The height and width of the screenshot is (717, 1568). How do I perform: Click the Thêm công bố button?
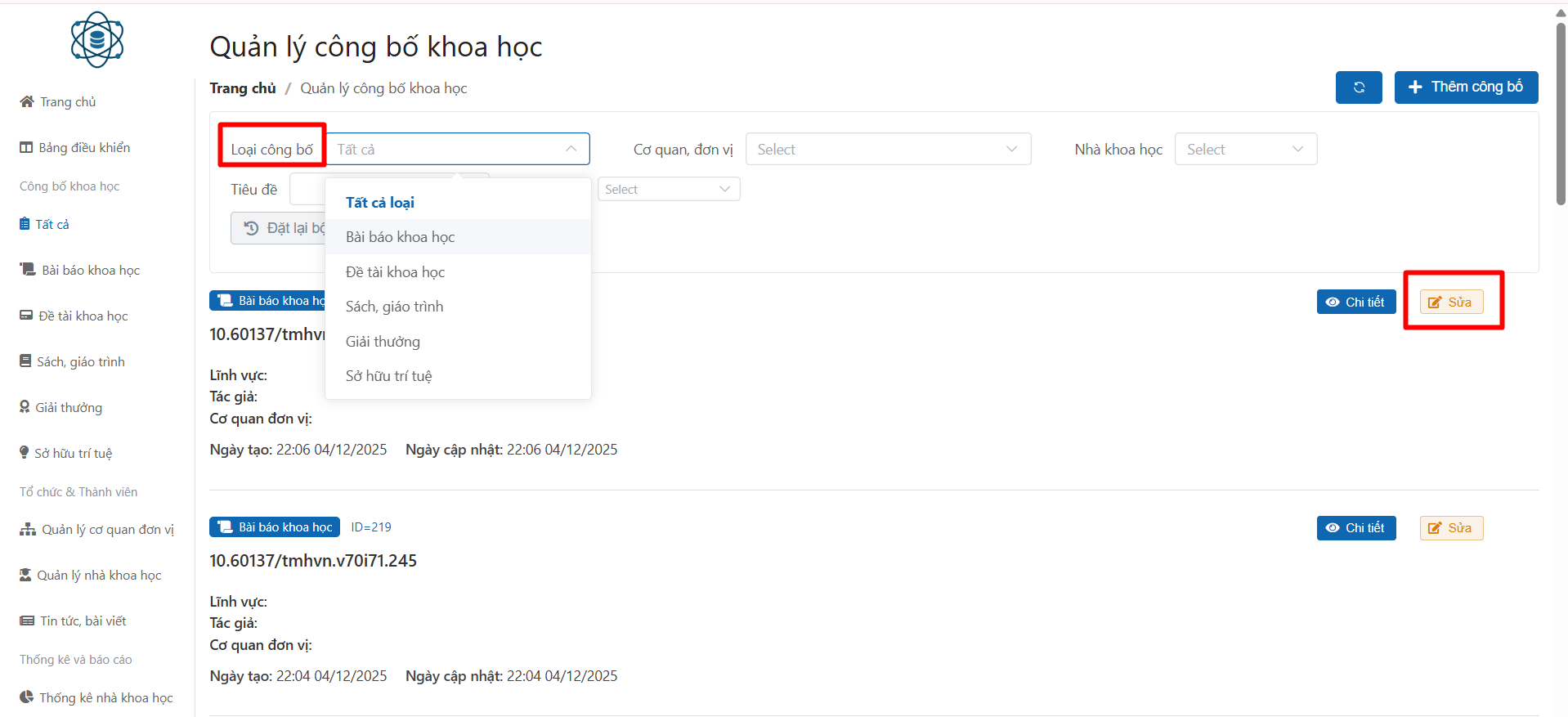pyautogui.click(x=1465, y=87)
